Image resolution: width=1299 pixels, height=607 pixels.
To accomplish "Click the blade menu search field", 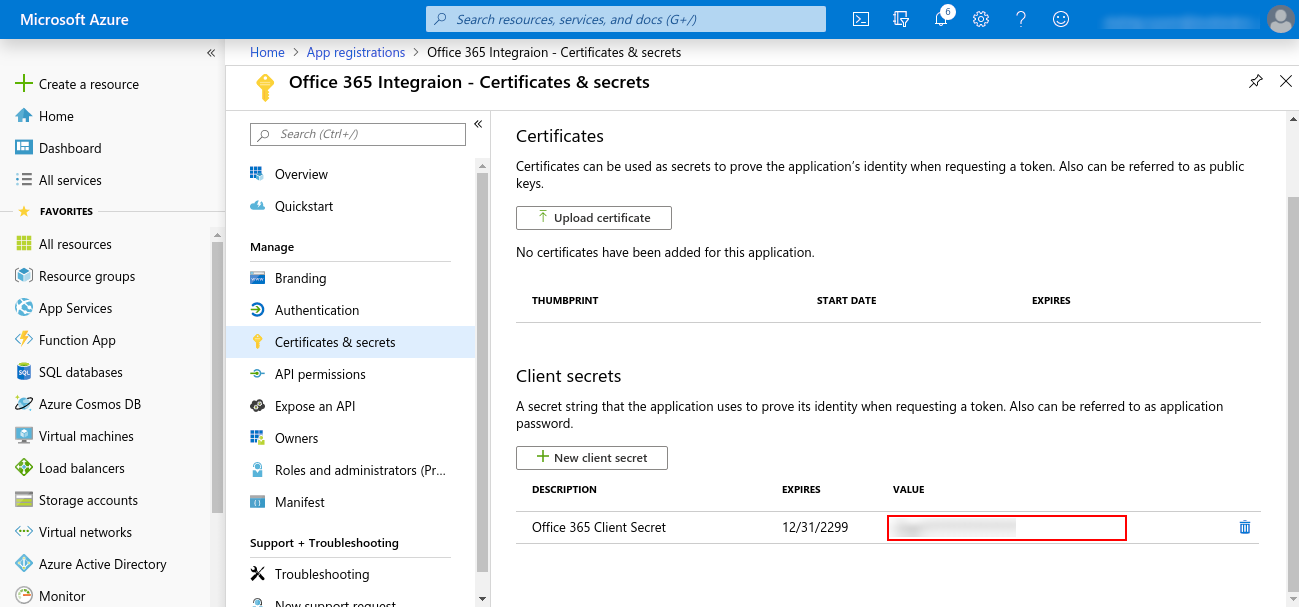I will 358,134.
